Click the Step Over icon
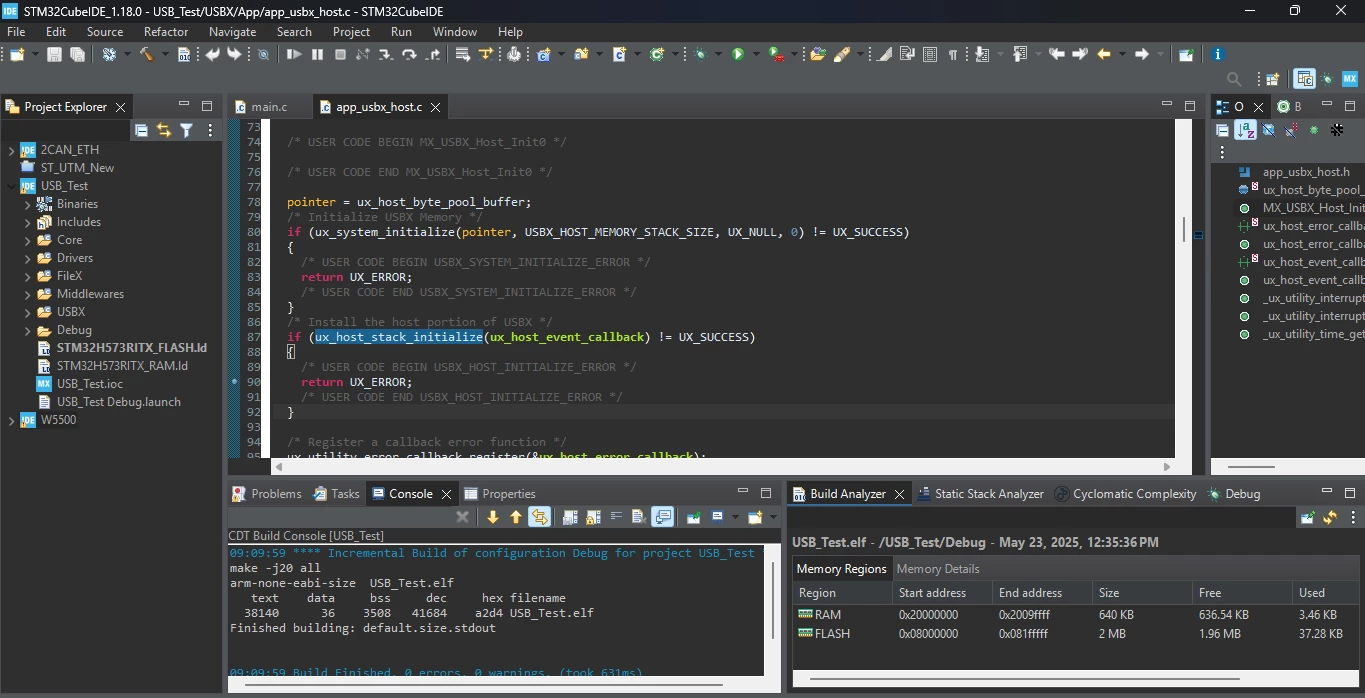This screenshot has width=1365, height=698. (x=409, y=54)
